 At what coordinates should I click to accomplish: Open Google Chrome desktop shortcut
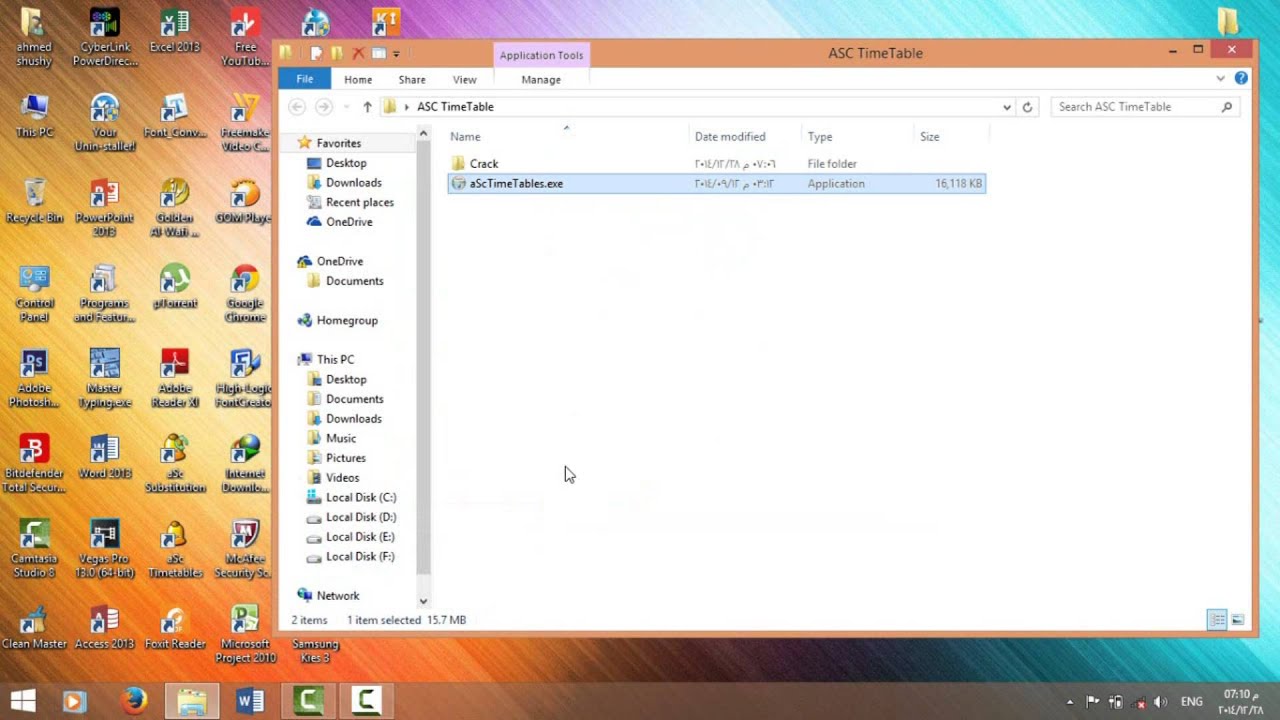(x=245, y=294)
